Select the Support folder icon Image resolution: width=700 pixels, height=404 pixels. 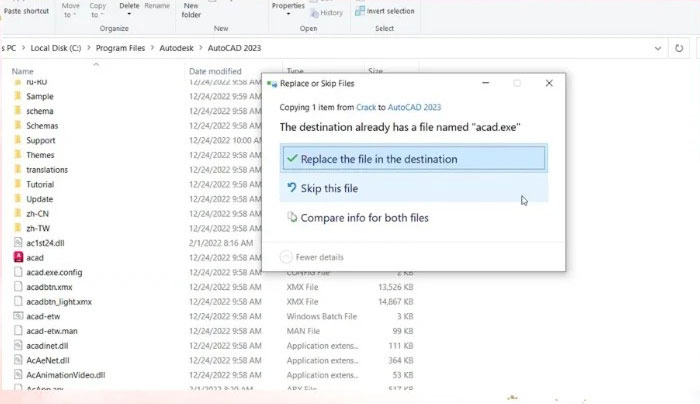[x=18, y=140]
